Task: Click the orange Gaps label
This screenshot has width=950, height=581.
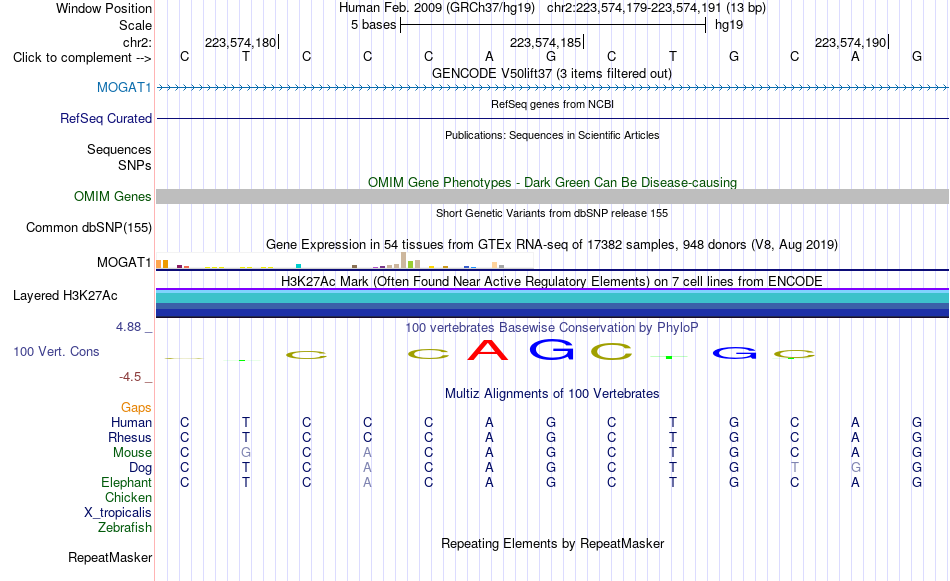Action: 136,407
